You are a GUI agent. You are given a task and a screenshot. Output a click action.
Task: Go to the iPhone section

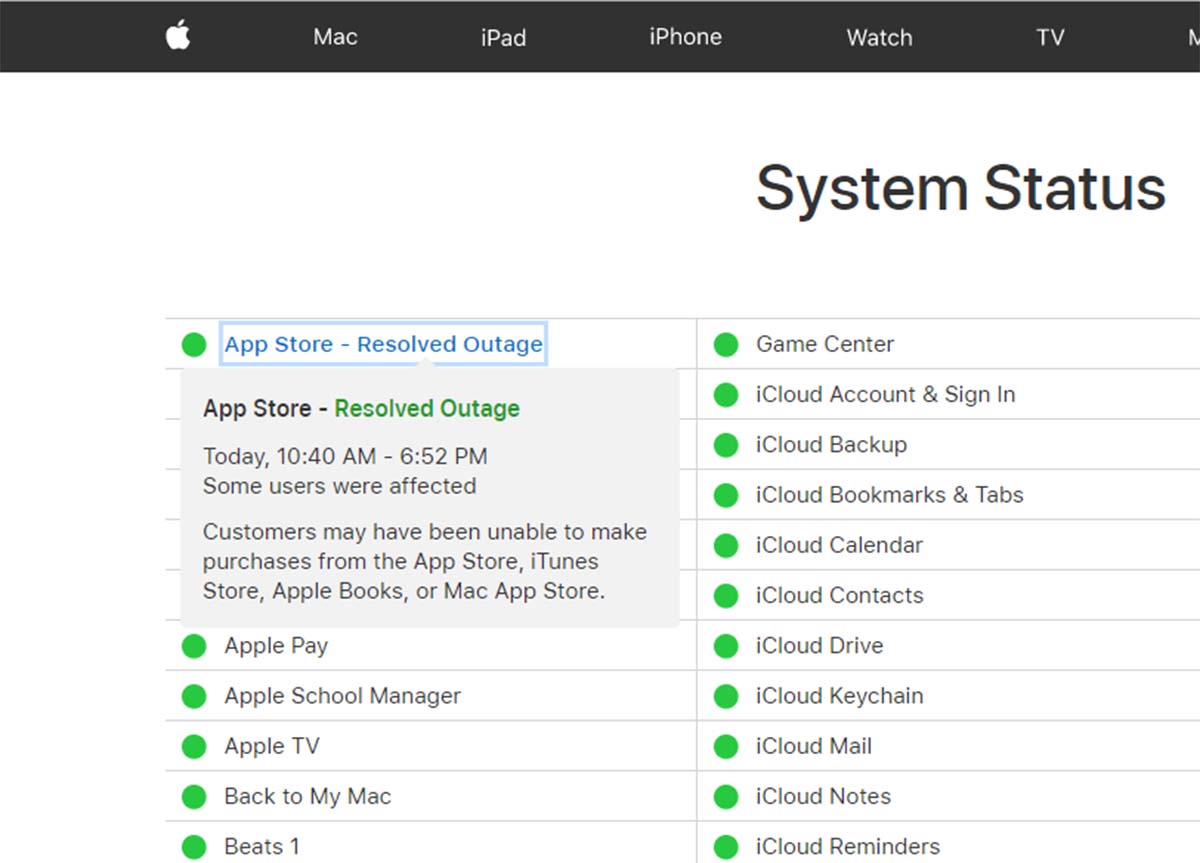tap(685, 37)
